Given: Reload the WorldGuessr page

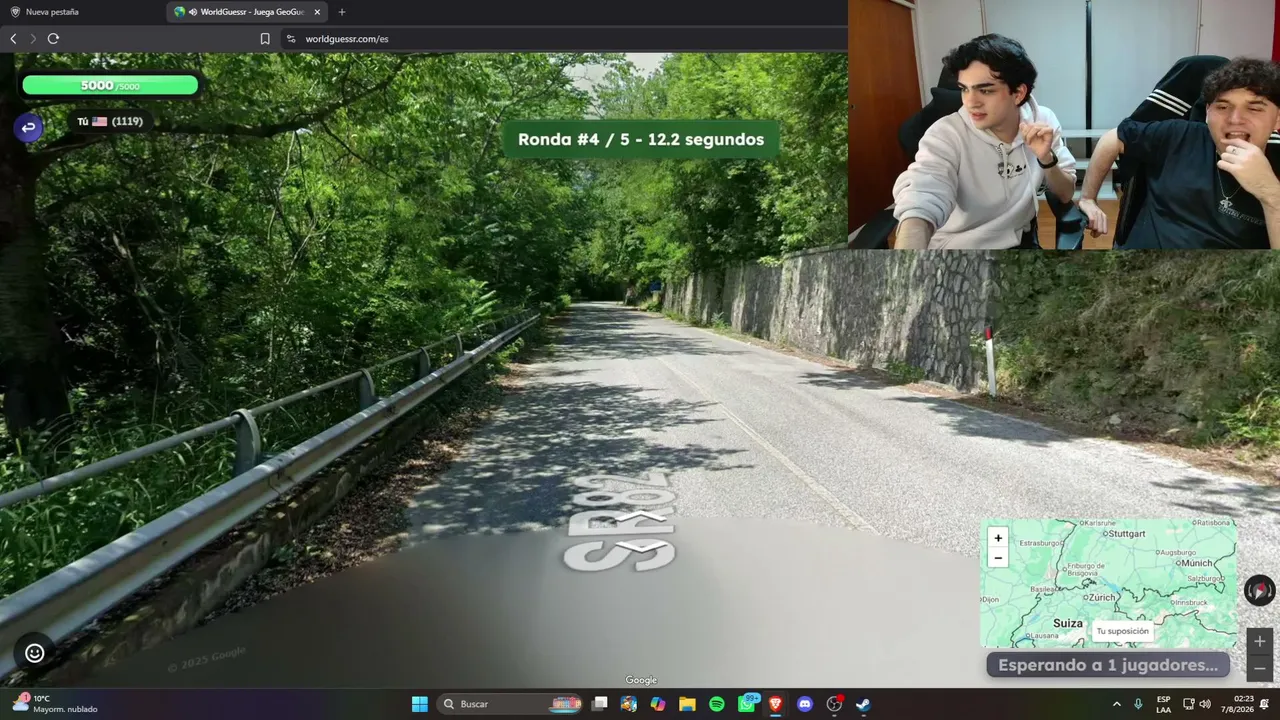Looking at the screenshot, I should 53,39.
